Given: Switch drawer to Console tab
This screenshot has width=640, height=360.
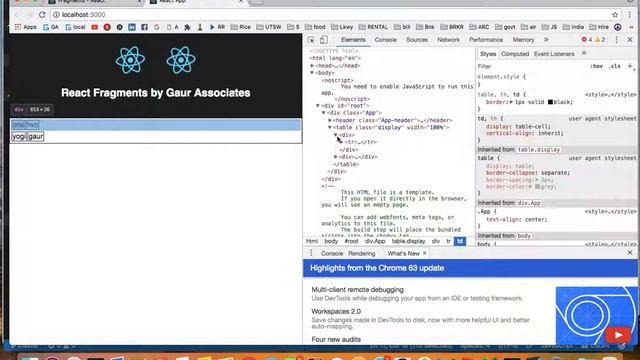Looking at the screenshot, I should pos(332,253).
